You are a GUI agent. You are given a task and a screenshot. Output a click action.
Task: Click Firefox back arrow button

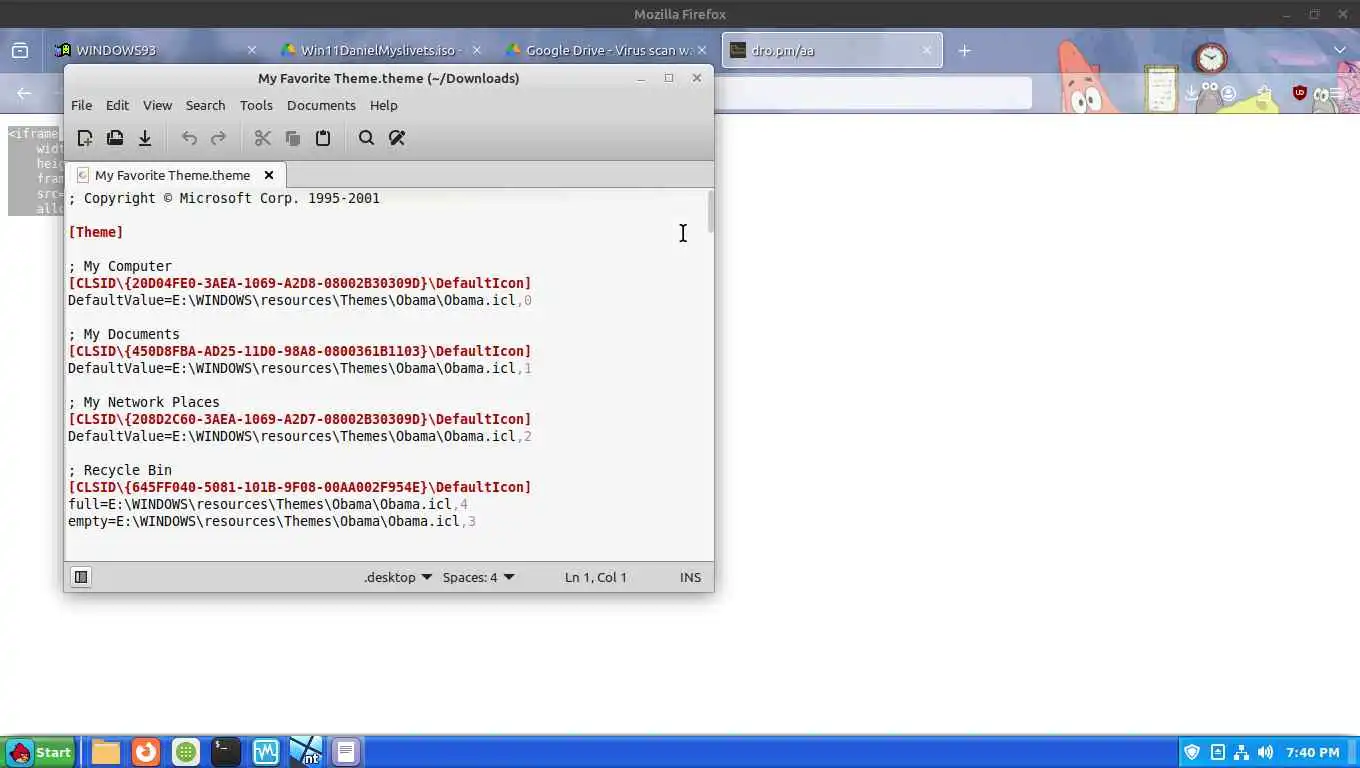[x=24, y=93]
